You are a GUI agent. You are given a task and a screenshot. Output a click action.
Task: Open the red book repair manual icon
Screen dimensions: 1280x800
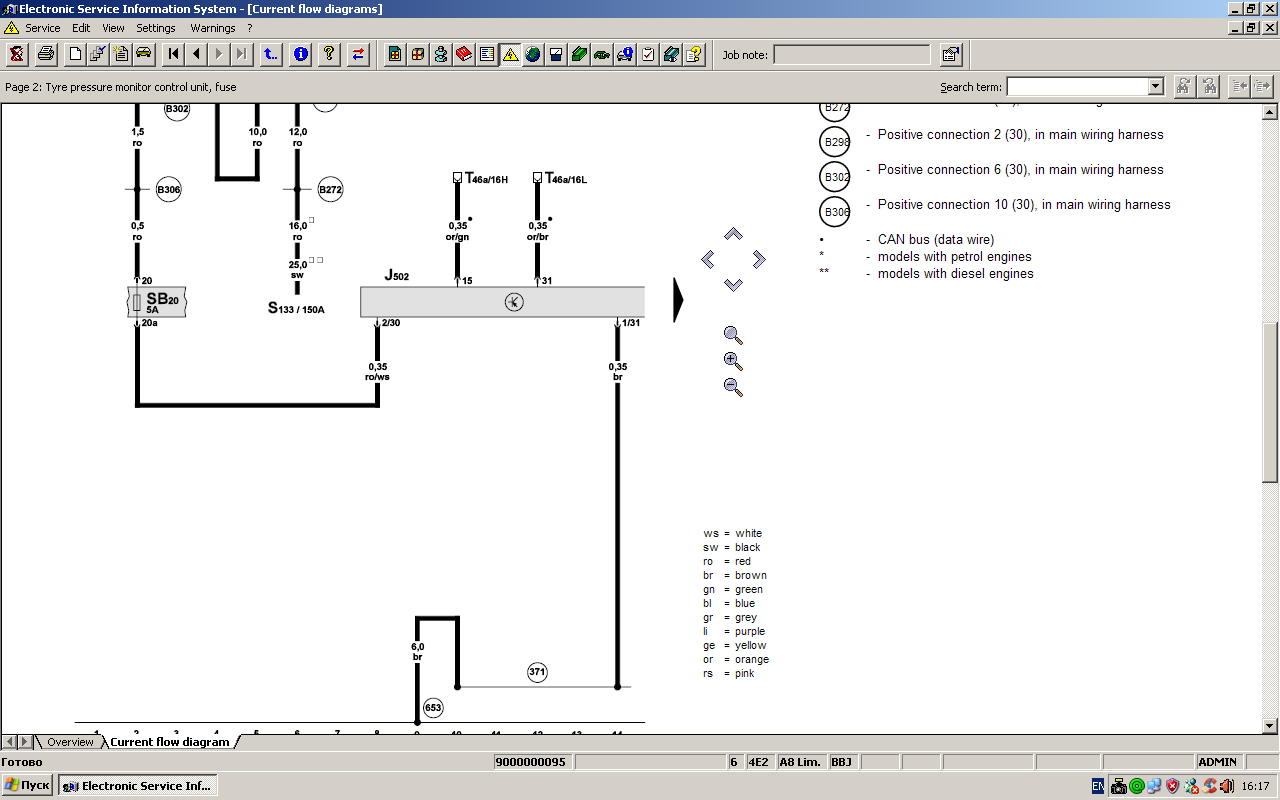click(x=464, y=54)
